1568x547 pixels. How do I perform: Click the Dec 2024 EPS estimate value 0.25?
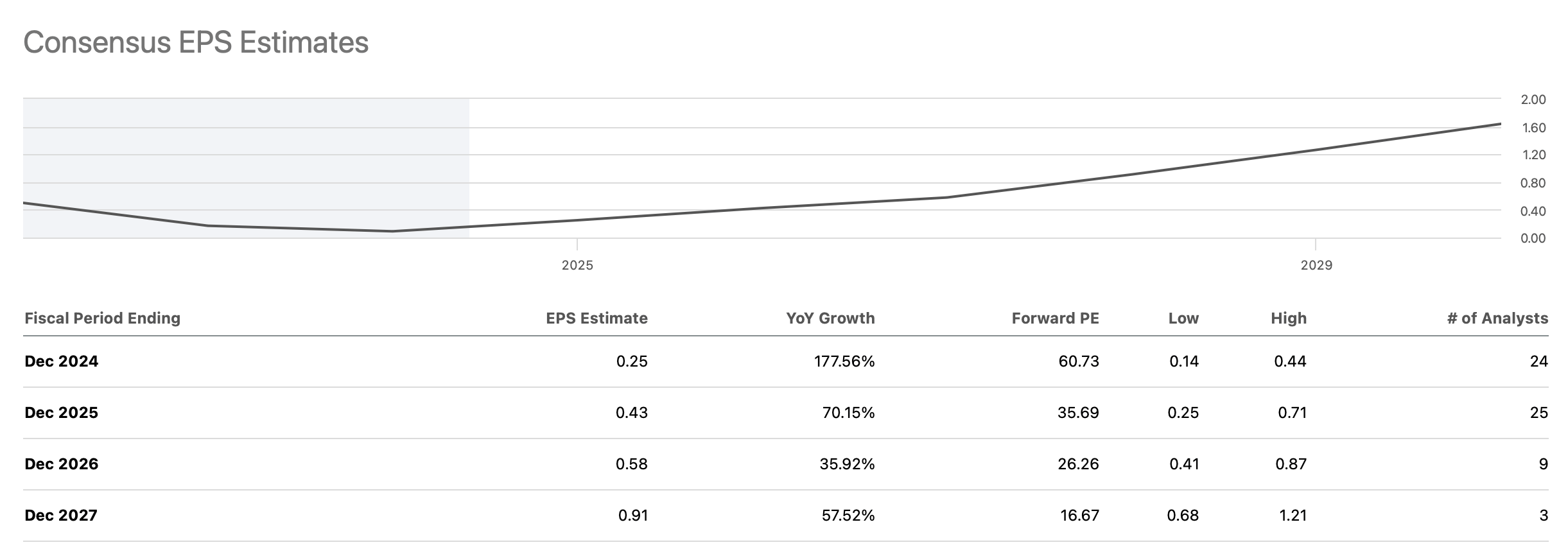(x=632, y=361)
